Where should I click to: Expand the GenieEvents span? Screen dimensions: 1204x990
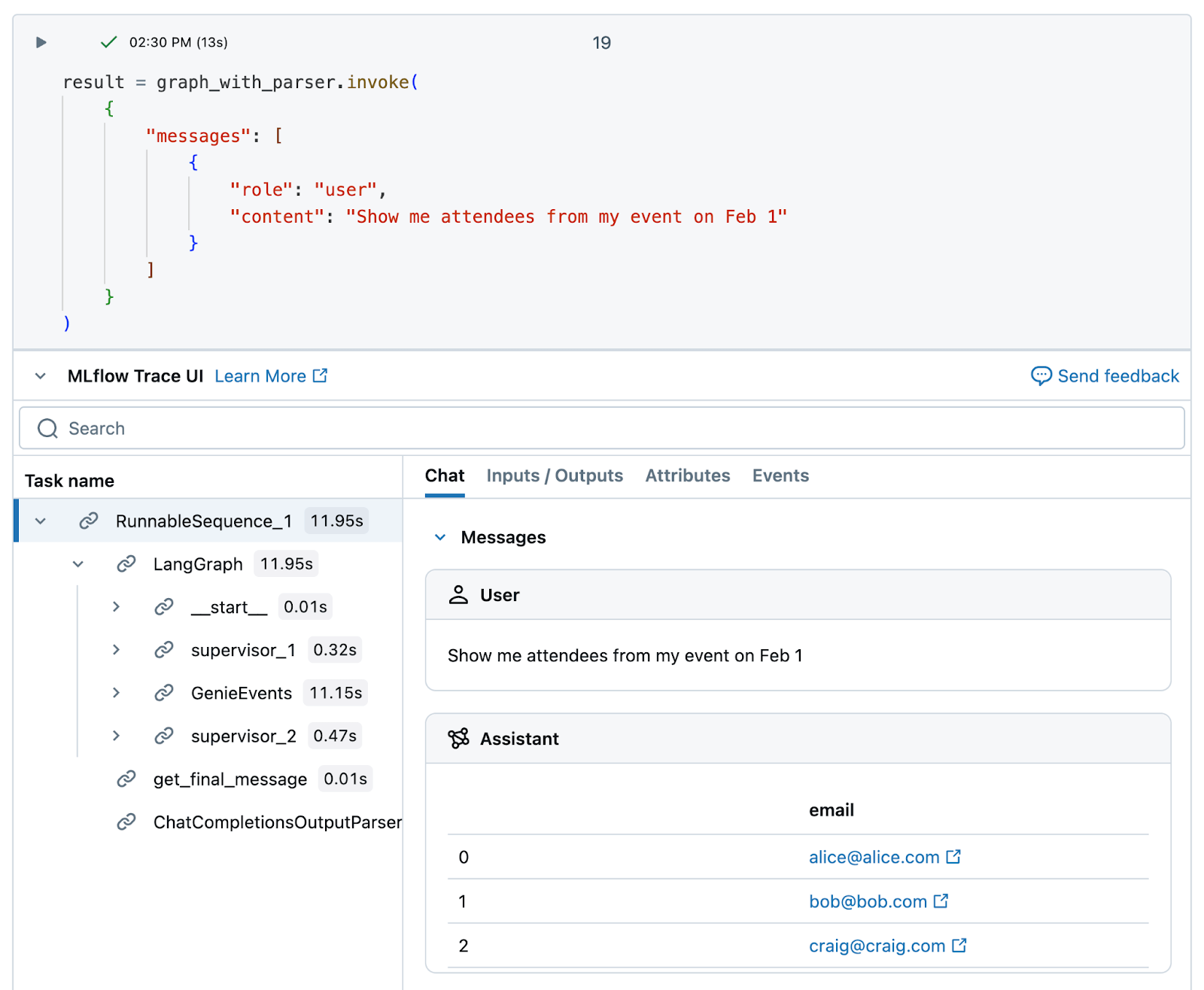pos(116,693)
